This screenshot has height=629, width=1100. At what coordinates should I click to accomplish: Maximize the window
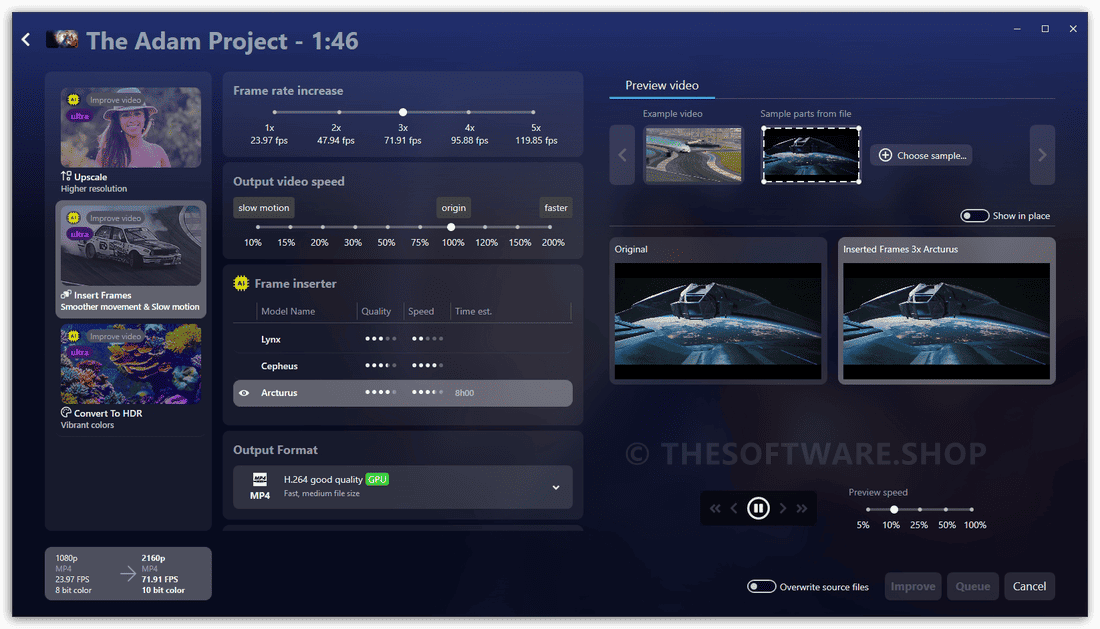pos(1045,29)
